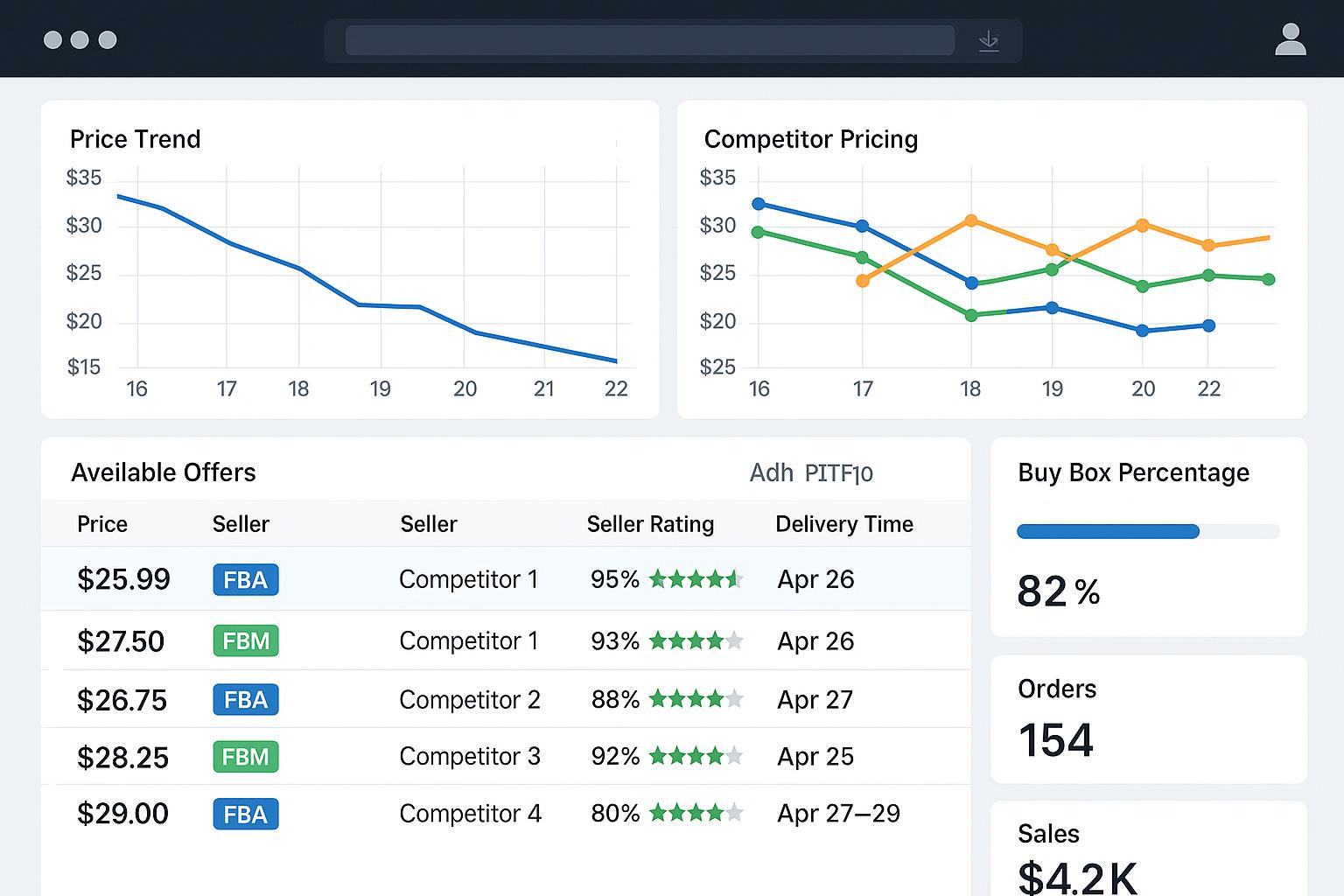Click the half-filled star beside 88%
Screen dimensions: 1344x896
click(x=735, y=699)
